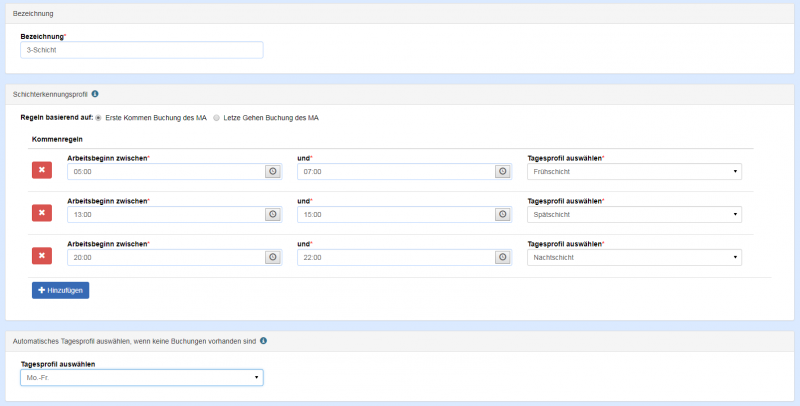The width and height of the screenshot is (800, 406).
Task: Select Erste Kommen Buchung des MA option
Action: [98, 118]
